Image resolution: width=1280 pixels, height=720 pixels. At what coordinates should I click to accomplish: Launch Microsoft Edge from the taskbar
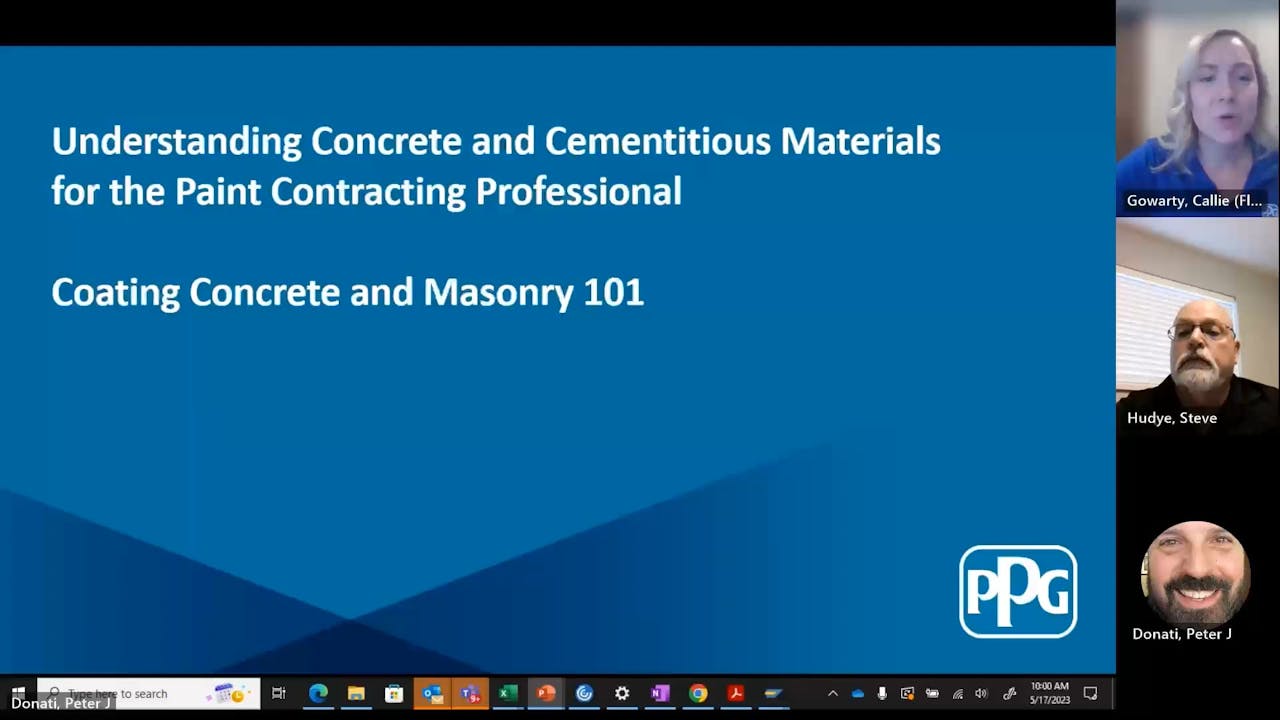(318, 693)
